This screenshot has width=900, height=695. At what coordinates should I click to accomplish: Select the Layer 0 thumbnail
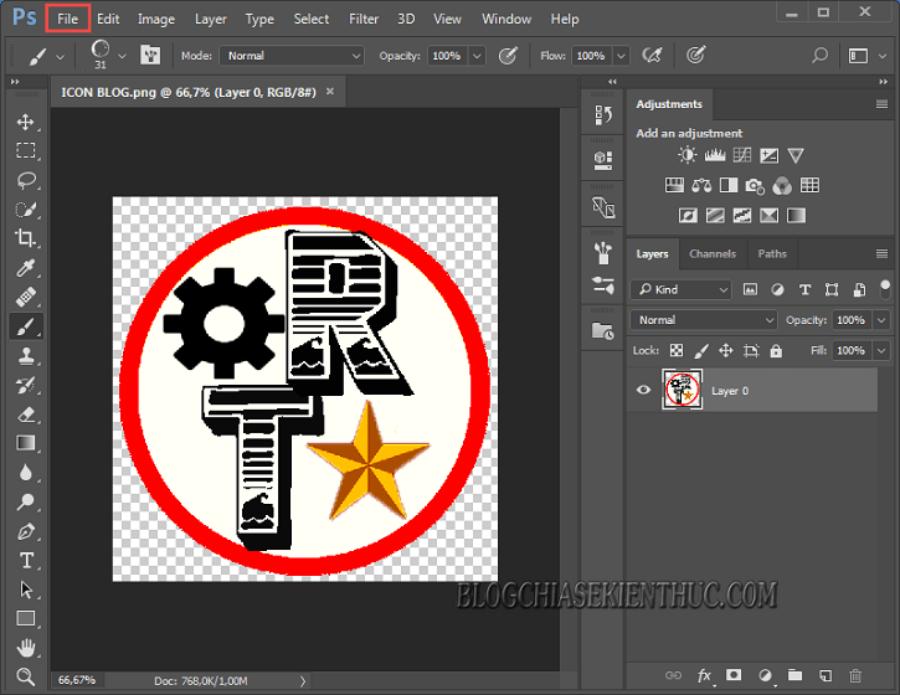pos(683,390)
